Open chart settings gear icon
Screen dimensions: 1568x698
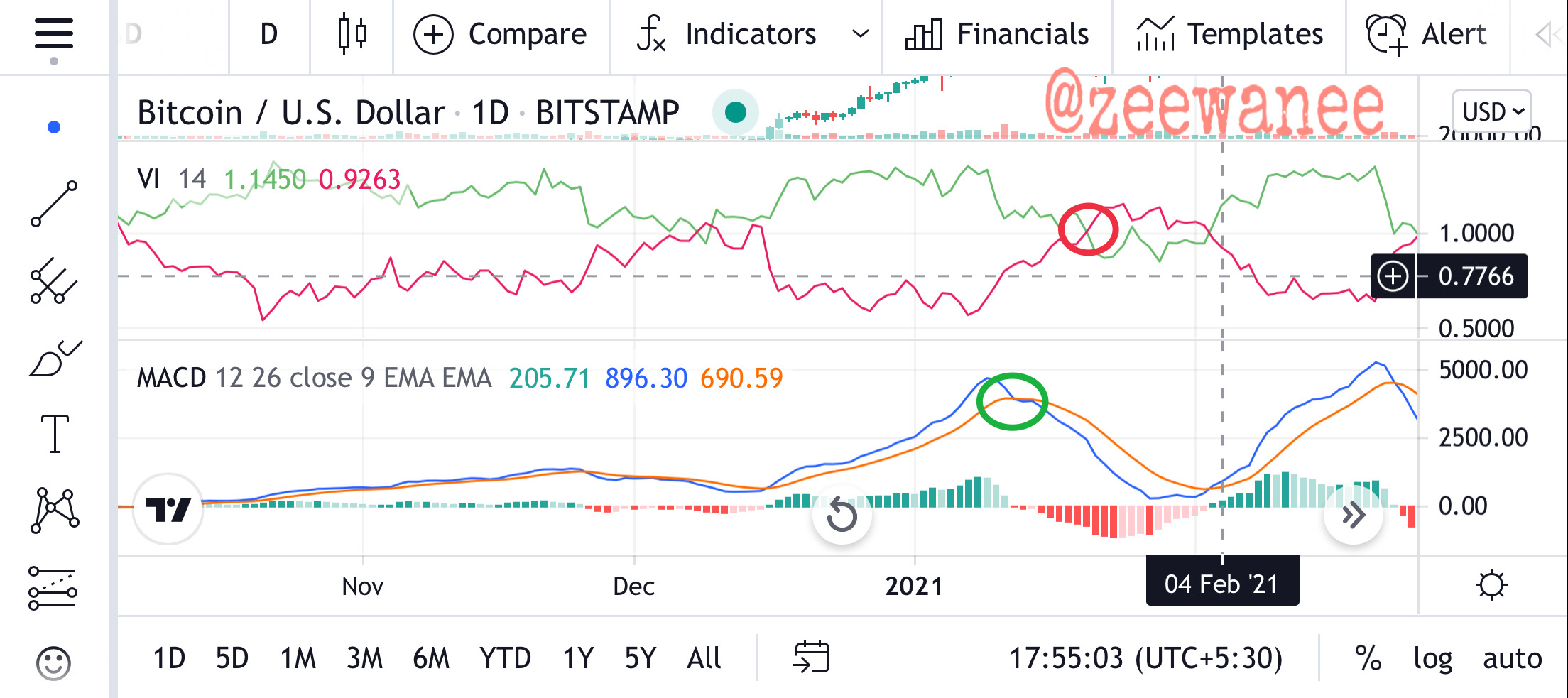[1491, 585]
